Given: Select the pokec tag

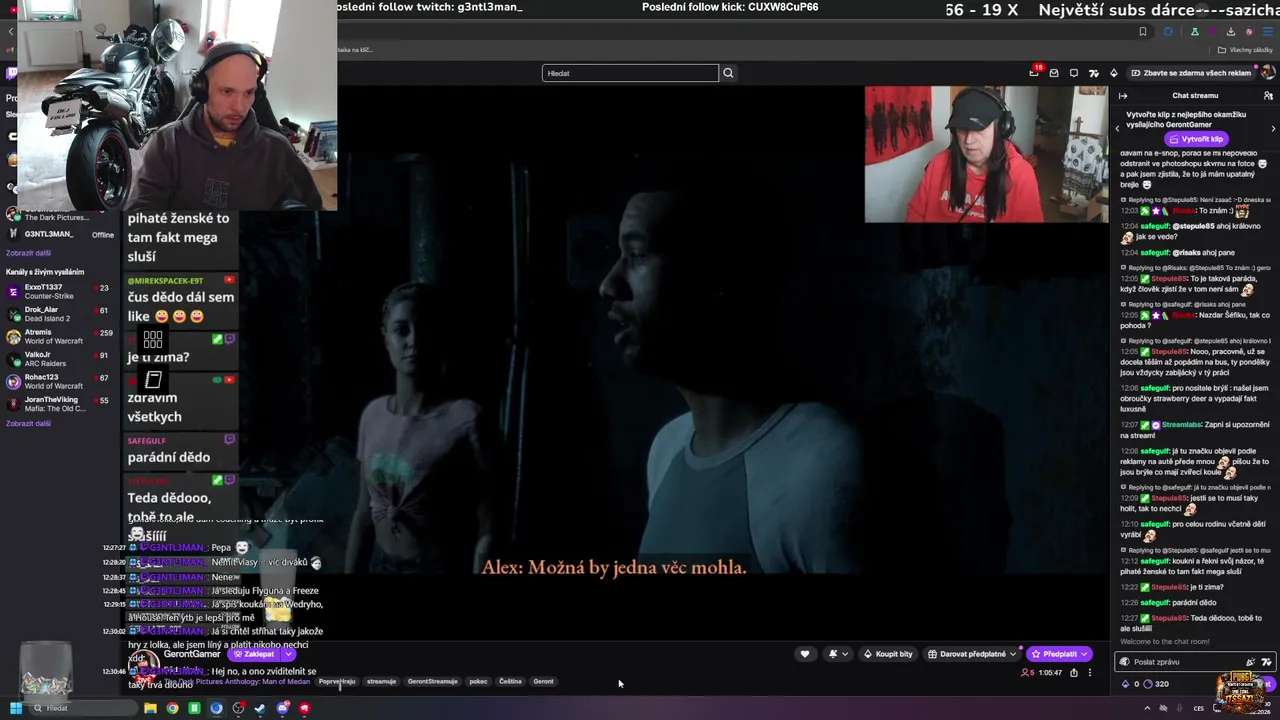Looking at the screenshot, I should [x=478, y=681].
